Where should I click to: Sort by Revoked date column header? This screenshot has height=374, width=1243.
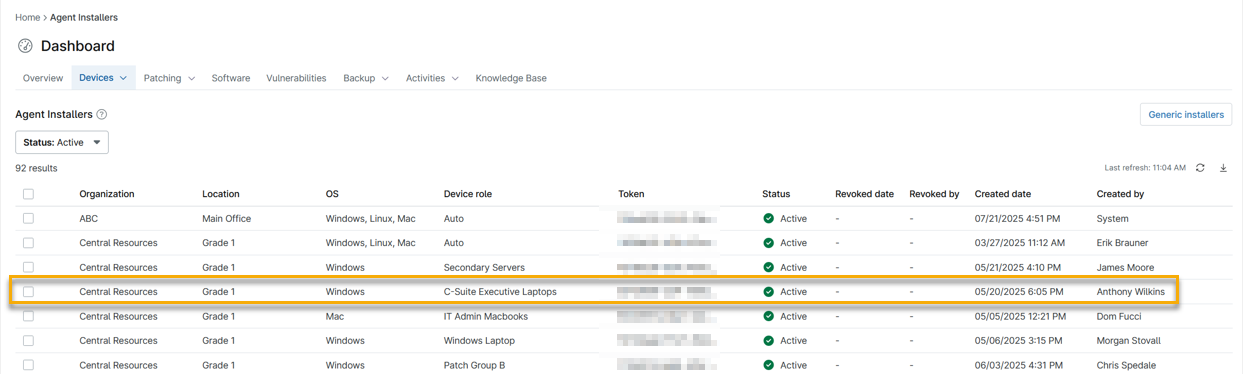864,194
